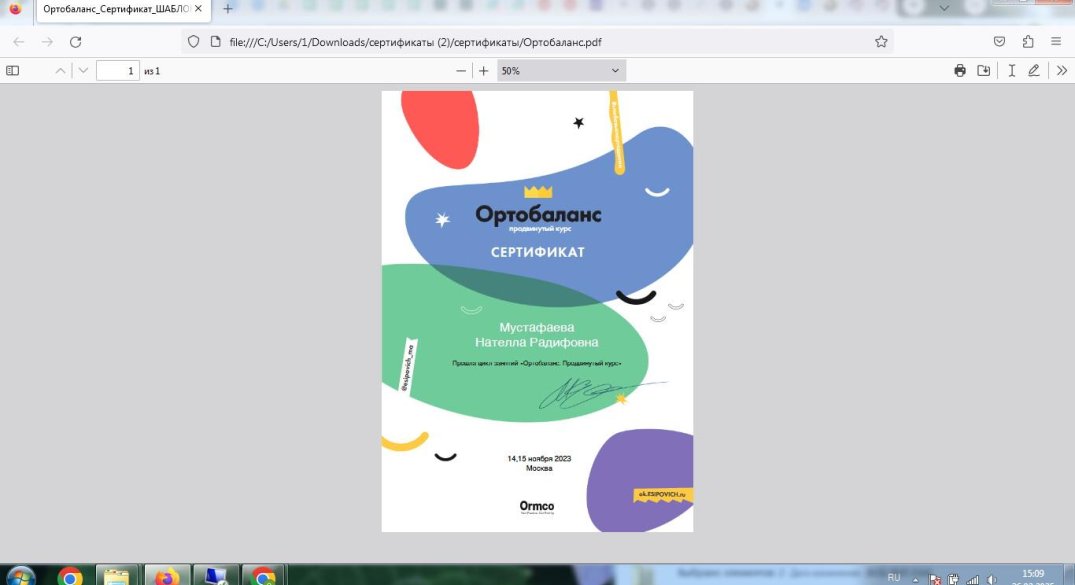1075x585 pixels.
Task: Open the Extensions puzzle icon
Action: (x=1028, y=42)
